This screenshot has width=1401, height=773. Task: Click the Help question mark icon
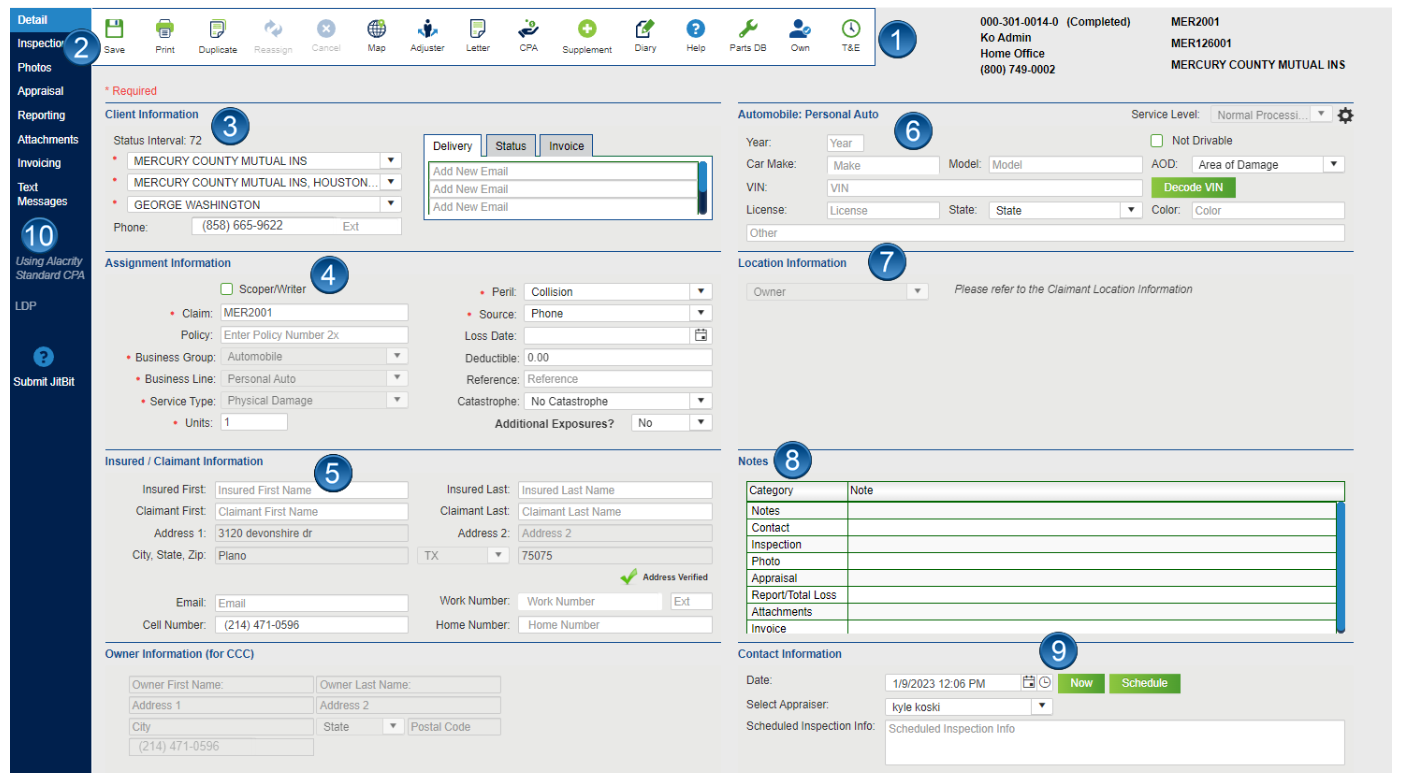point(696,29)
